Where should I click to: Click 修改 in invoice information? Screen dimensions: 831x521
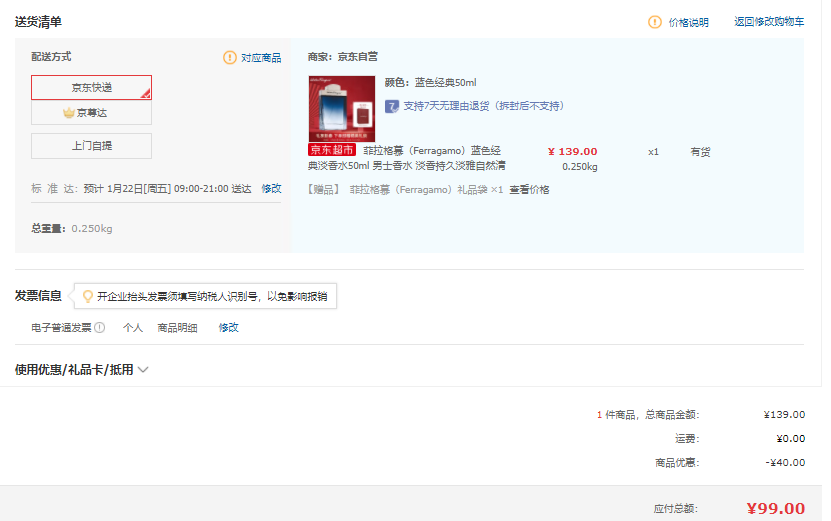[228, 328]
